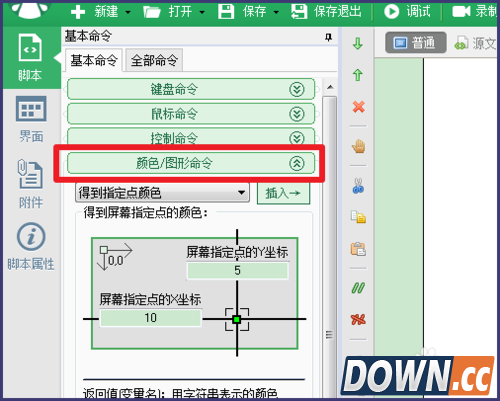The height and width of the screenshot is (401, 500).
Task: Click the red crossed-out uncomment icon
Action: click(358, 319)
